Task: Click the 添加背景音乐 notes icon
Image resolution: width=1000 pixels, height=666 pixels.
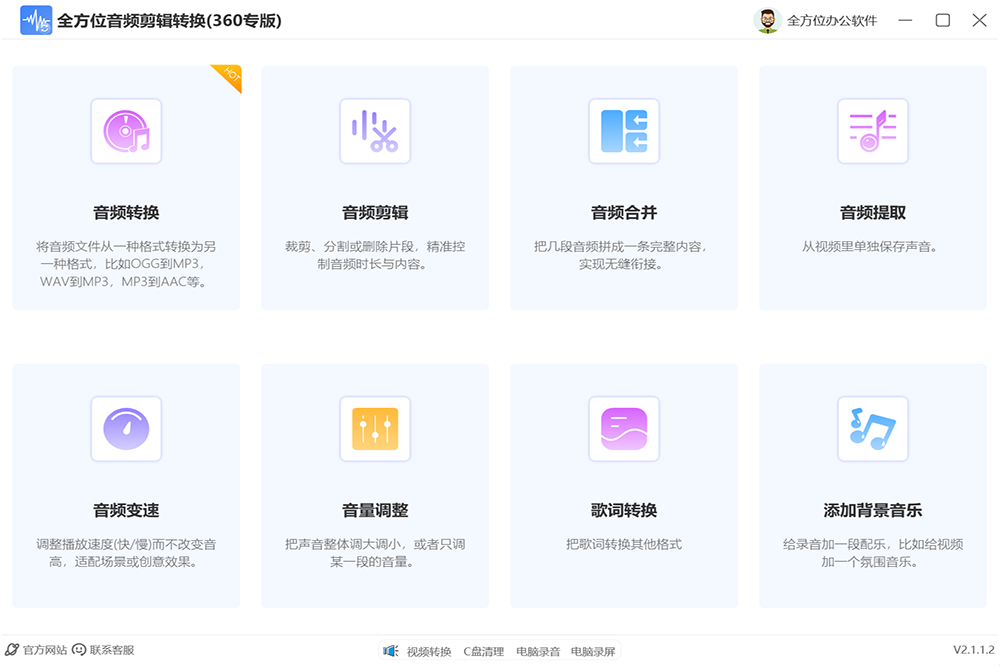Action: click(873, 429)
